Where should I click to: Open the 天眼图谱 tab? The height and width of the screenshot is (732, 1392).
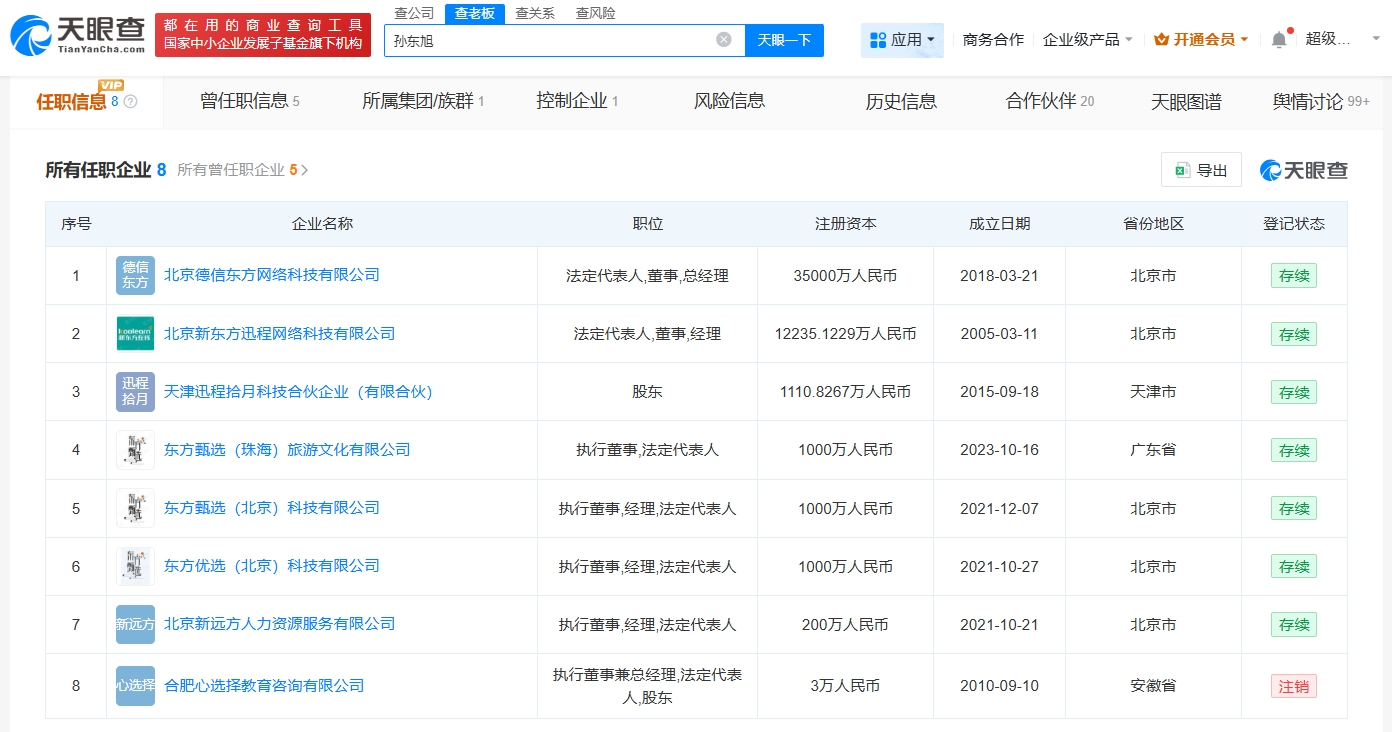pyautogui.click(x=1186, y=101)
